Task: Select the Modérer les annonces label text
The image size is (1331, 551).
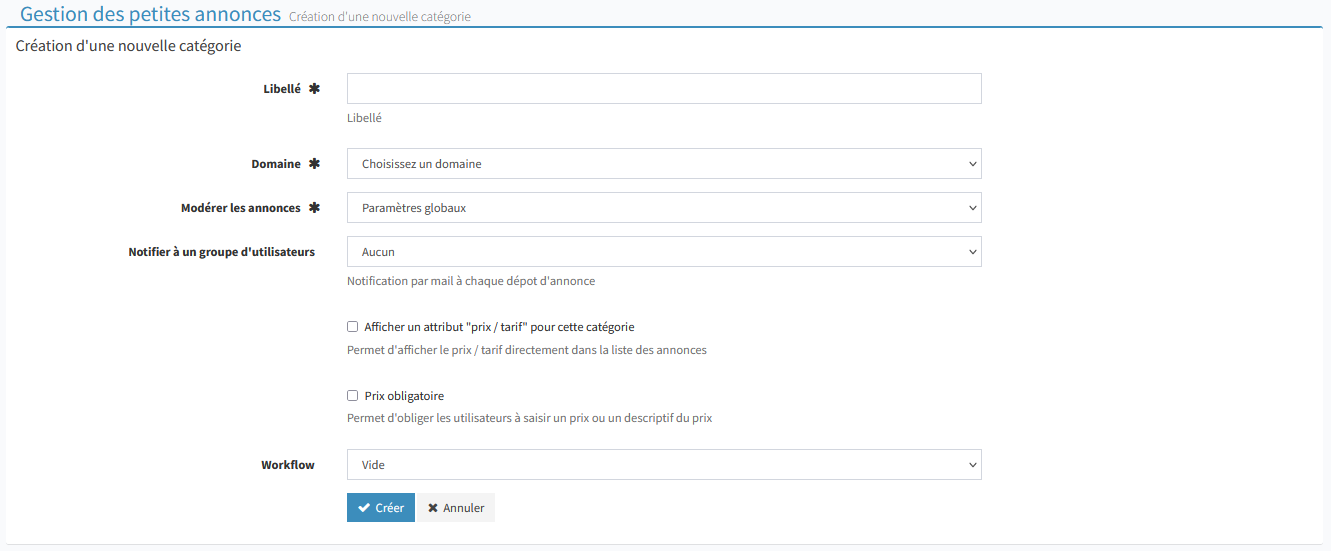Action: [240, 208]
